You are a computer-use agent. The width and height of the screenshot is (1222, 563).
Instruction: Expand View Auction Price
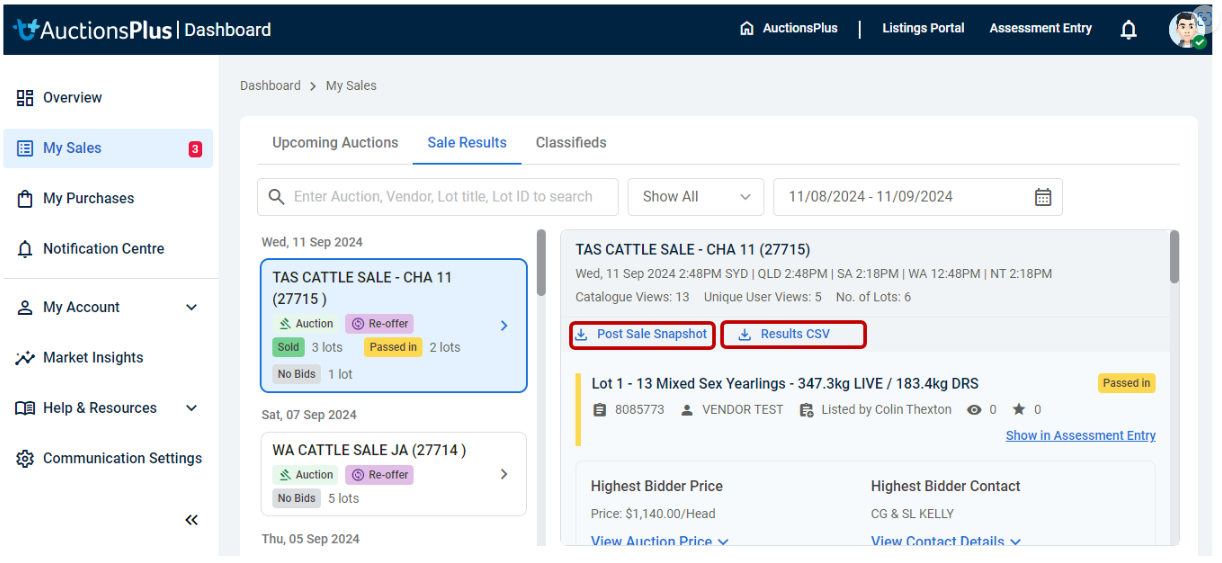[x=660, y=542]
